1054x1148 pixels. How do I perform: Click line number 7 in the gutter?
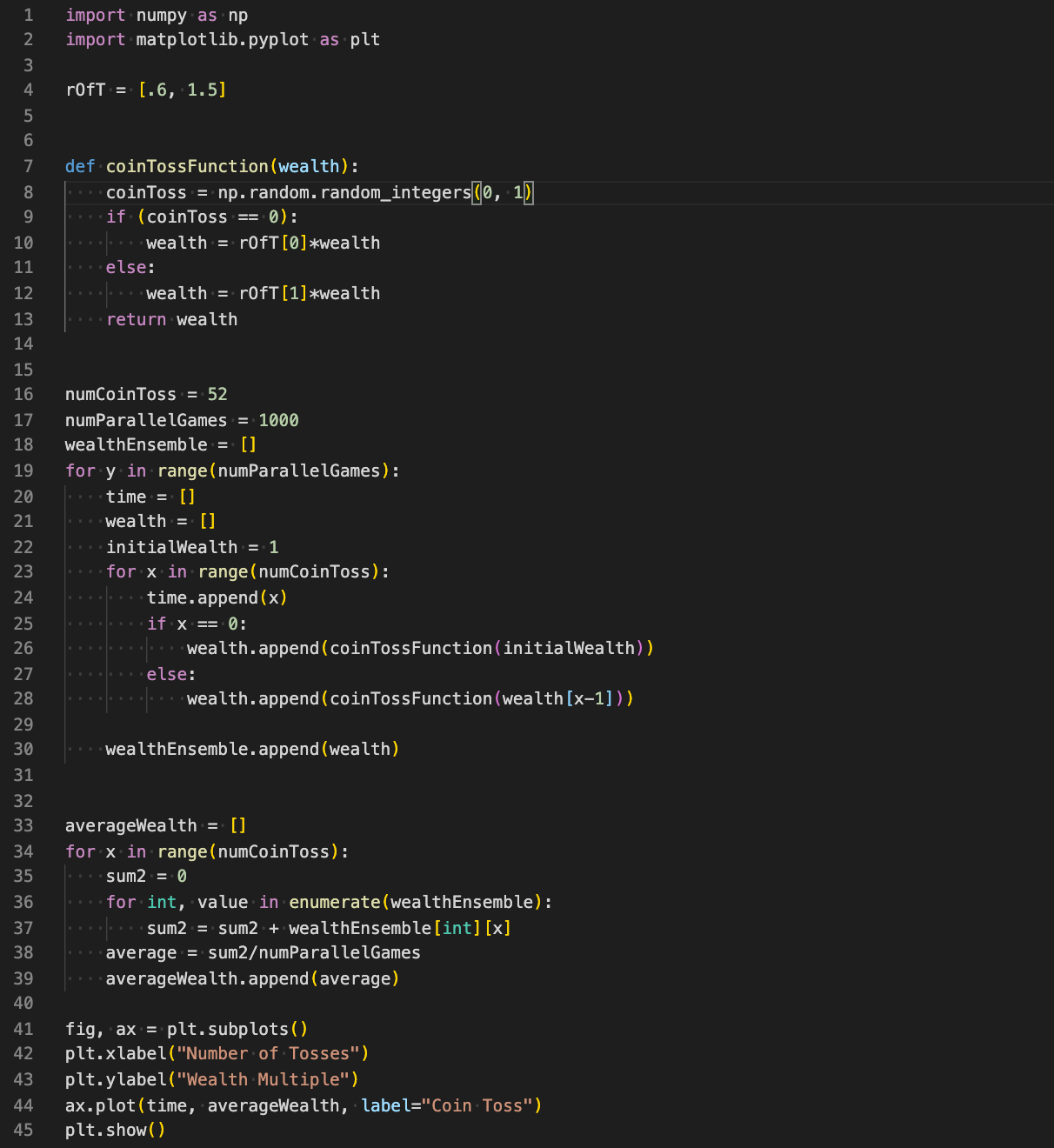28,166
